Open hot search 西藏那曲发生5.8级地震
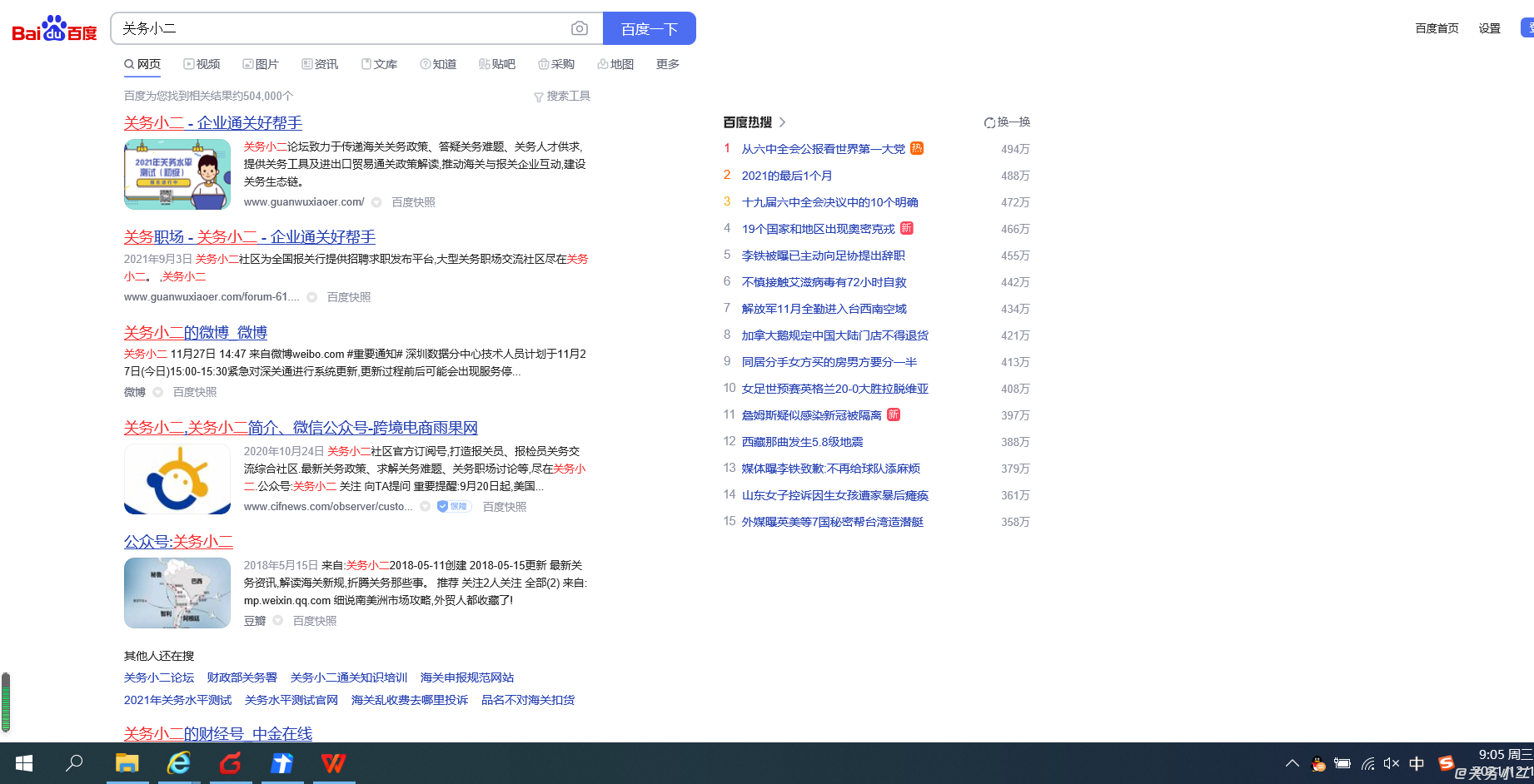The height and width of the screenshot is (784, 1534). 803,442
